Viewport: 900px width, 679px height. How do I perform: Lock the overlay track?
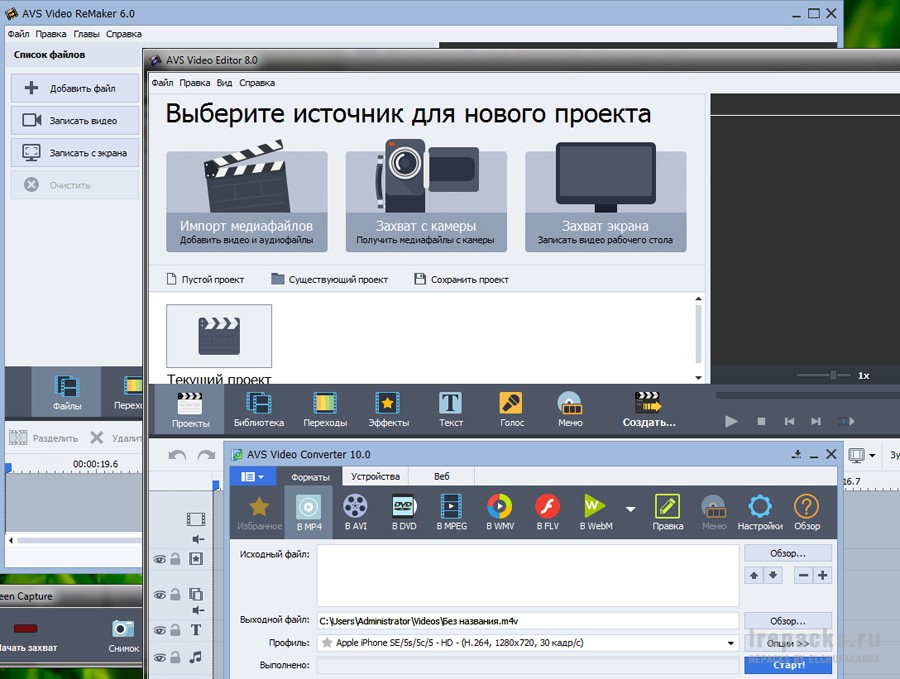[176, 594]
